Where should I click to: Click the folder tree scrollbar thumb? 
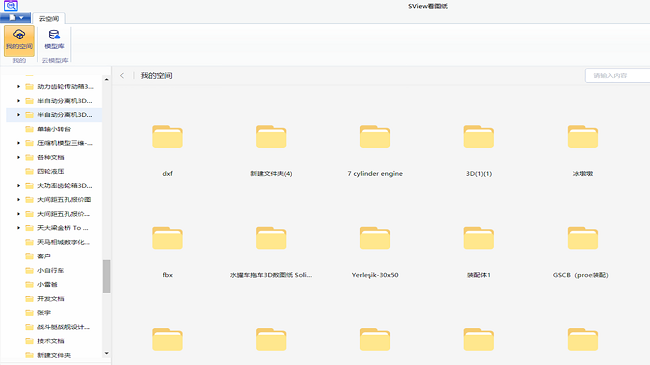coord(107,276)
